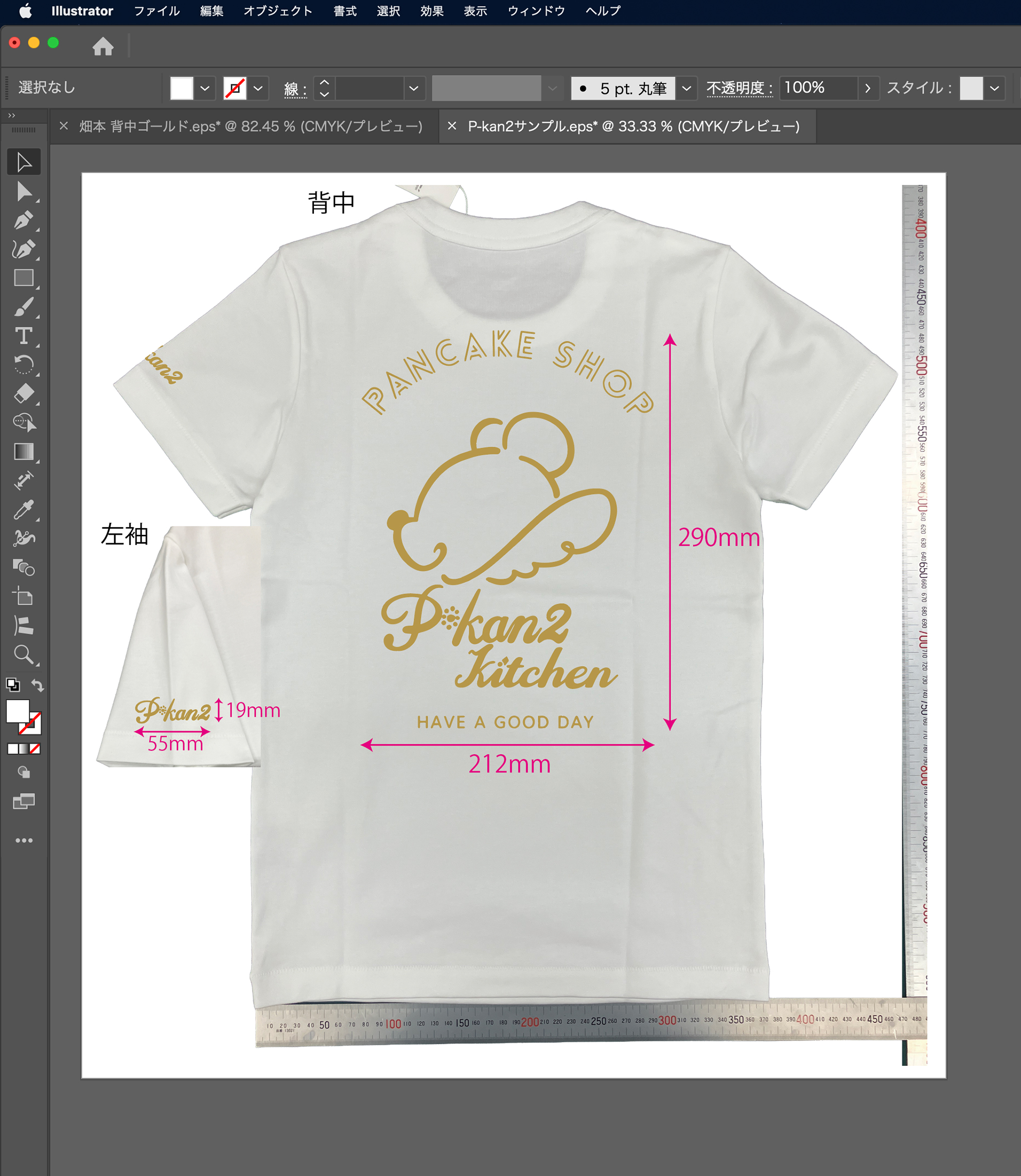Go to the Home screen icon
Viewport: 1021px width, 1176px height.
103,46
